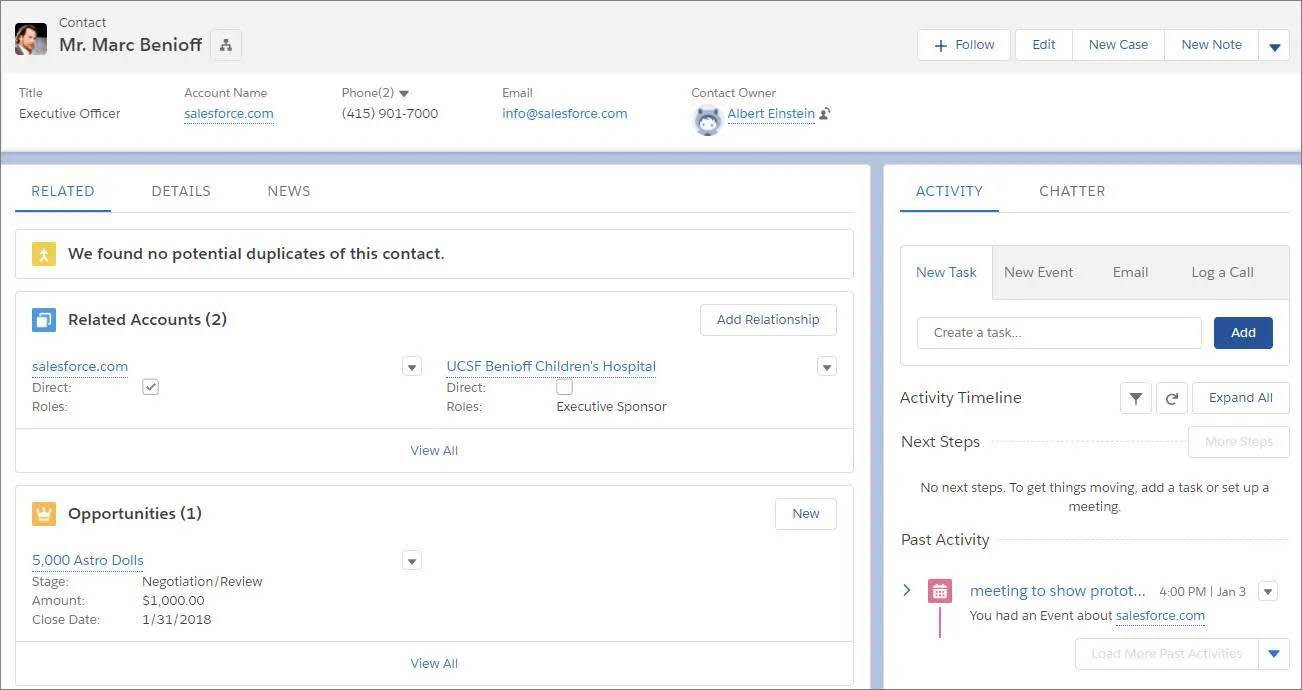Open the Chatter tab

coord(1072,191)
